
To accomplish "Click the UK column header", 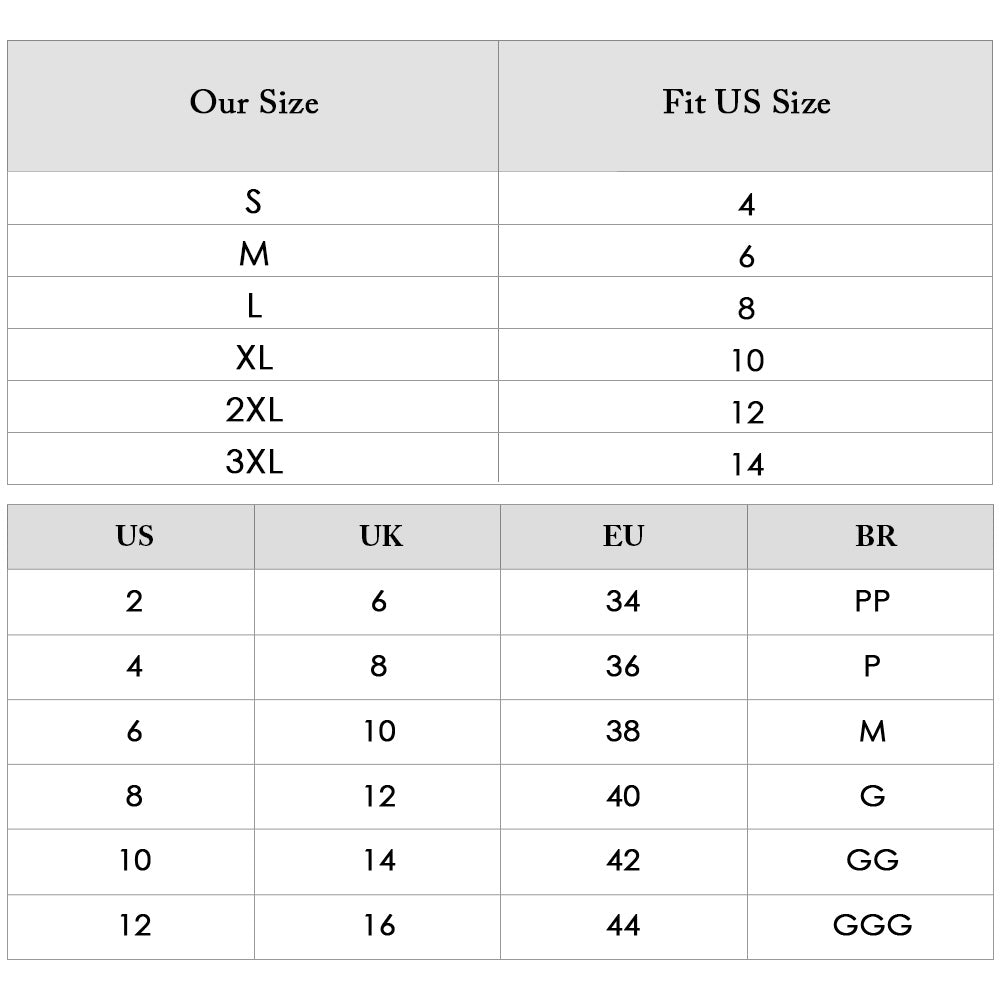I will [x=381, y=537].
